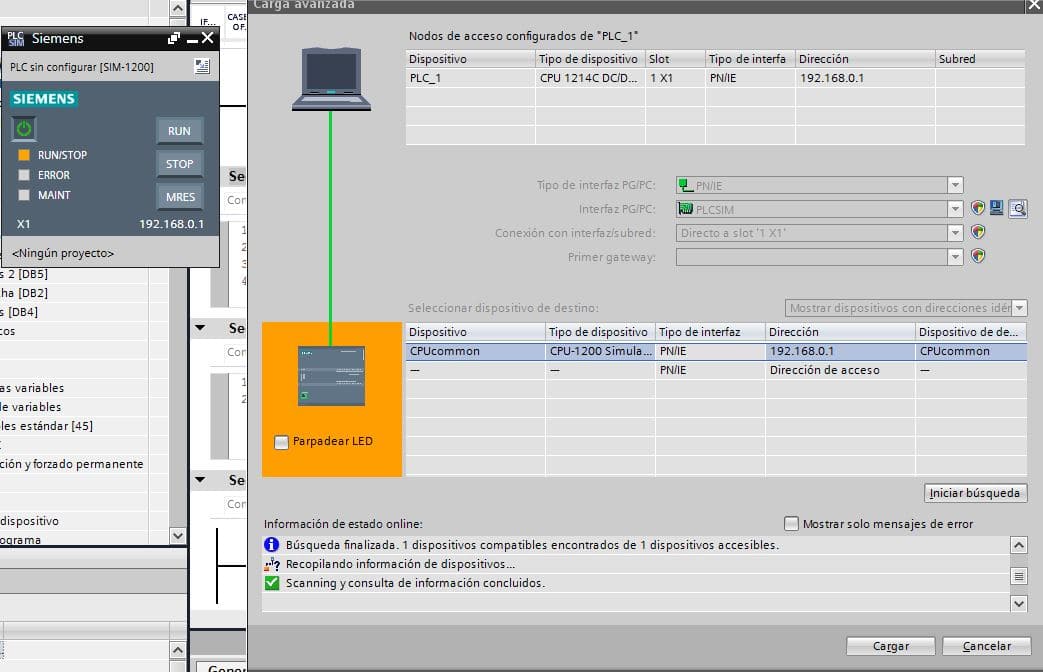The width and height of the screenshot is (1043, 672).
Task: Click shield icon beside Conexión con interfaz/subred
Action: 977,232
